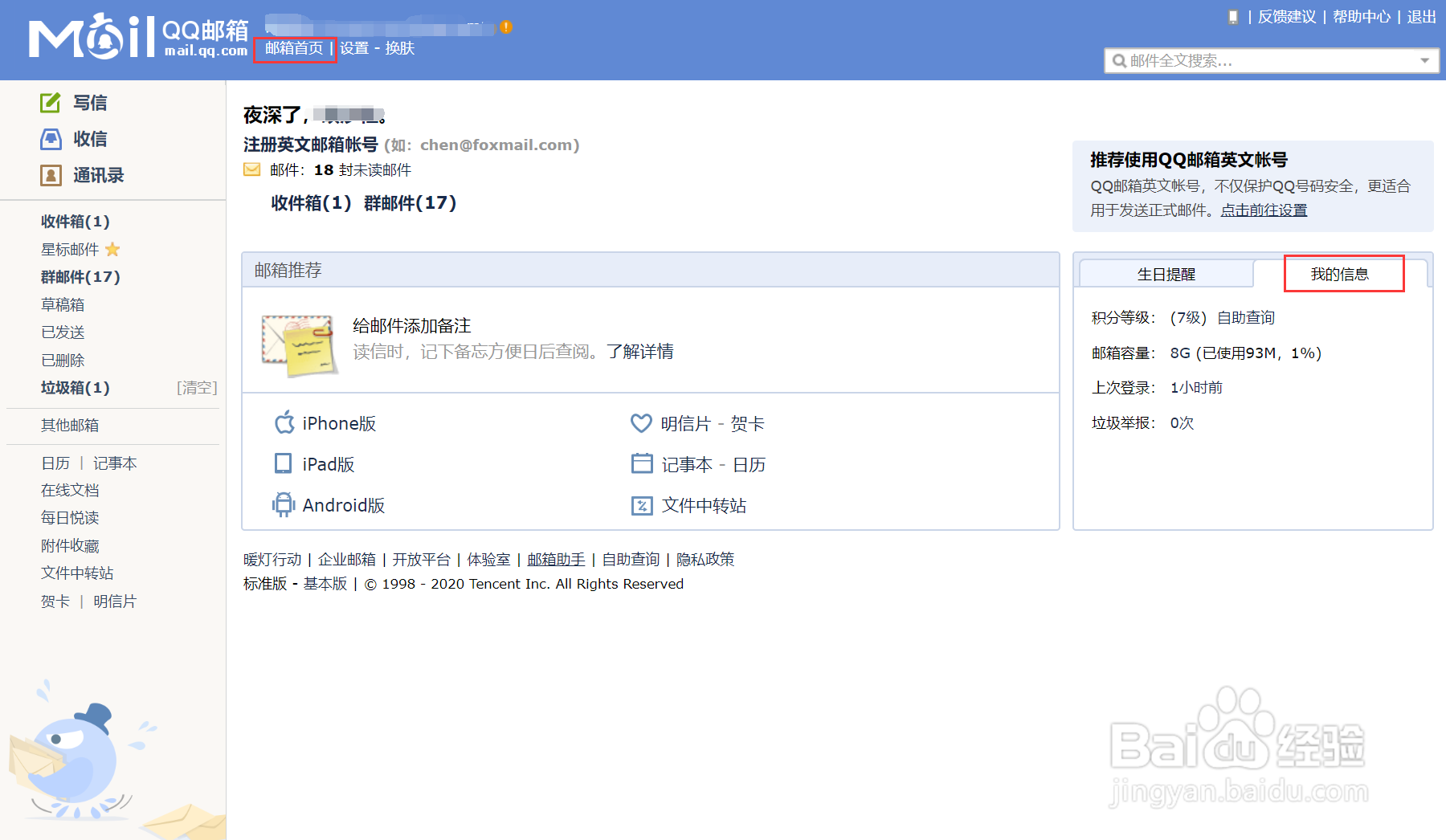Open the 邮箱首页 menu item
1446x840 pixels.
click(294, 47)
